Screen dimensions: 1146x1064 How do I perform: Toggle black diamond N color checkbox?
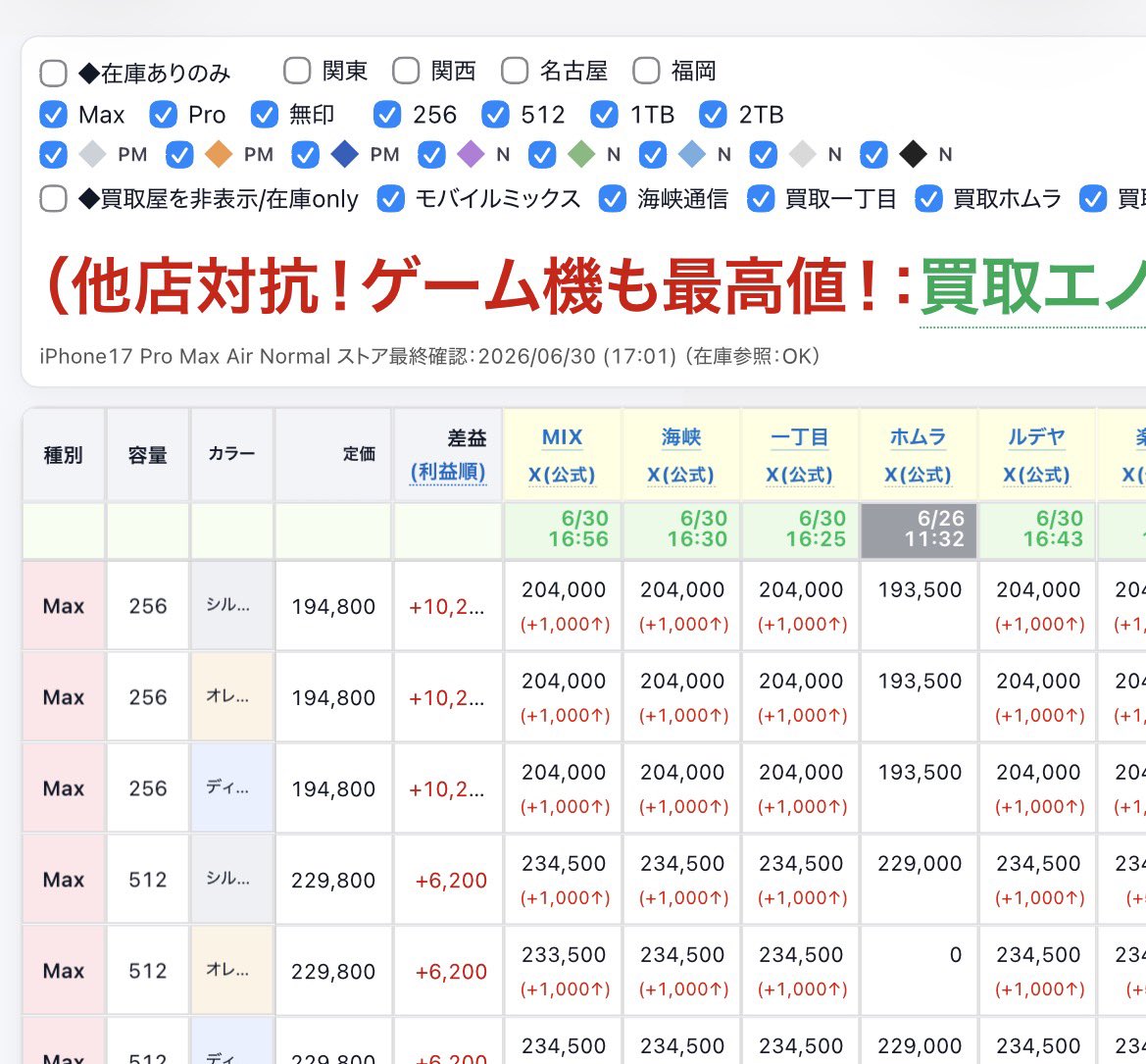pyautogui.click(x=873, y=155)
